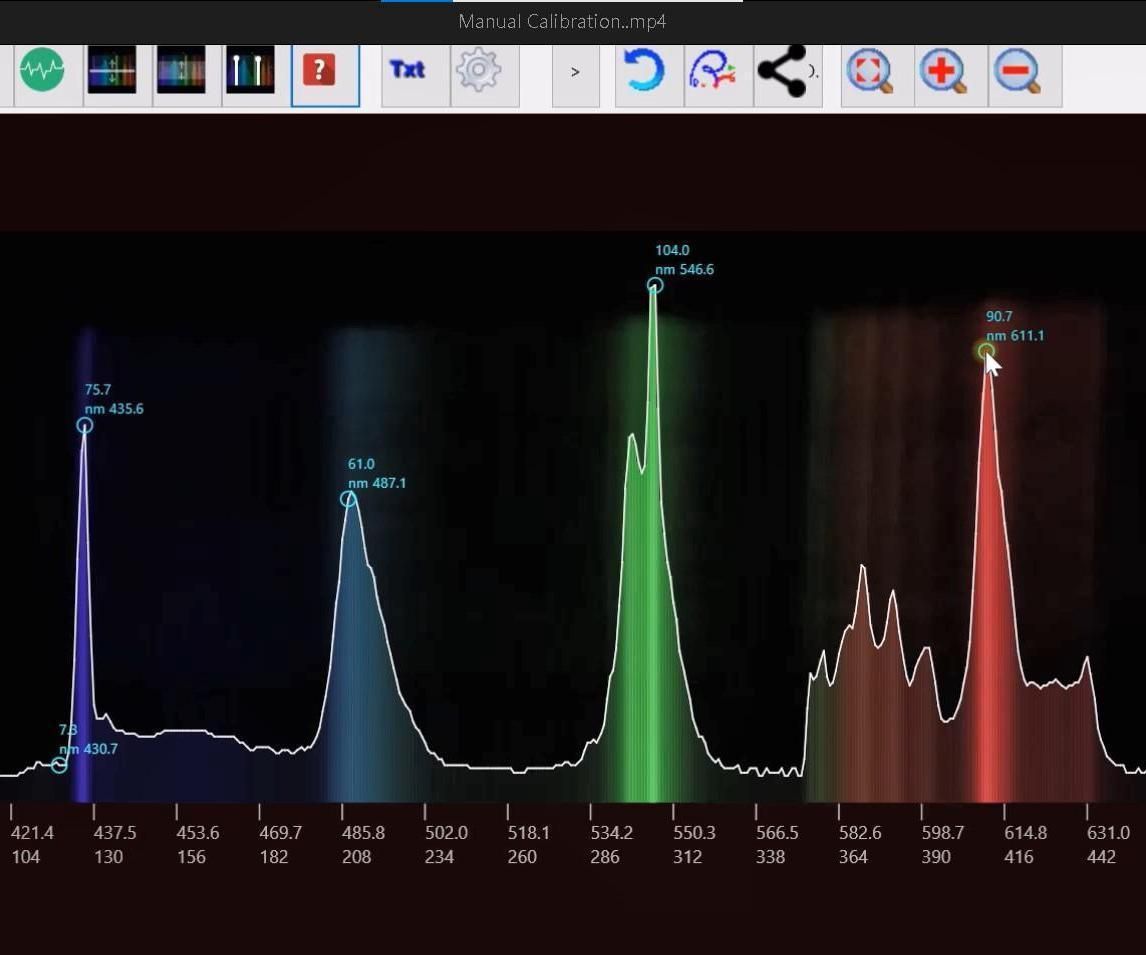
Task: Switch to the spectrum band view icon
Action: tap(182, 70)
